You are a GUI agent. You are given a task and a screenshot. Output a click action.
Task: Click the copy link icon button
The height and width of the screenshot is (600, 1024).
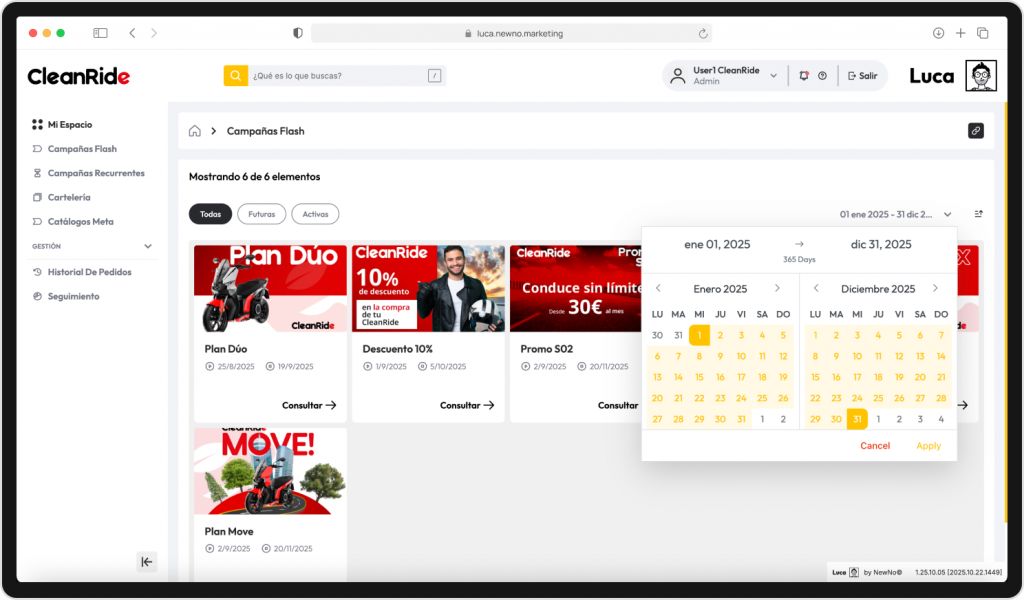click(975, 131)
